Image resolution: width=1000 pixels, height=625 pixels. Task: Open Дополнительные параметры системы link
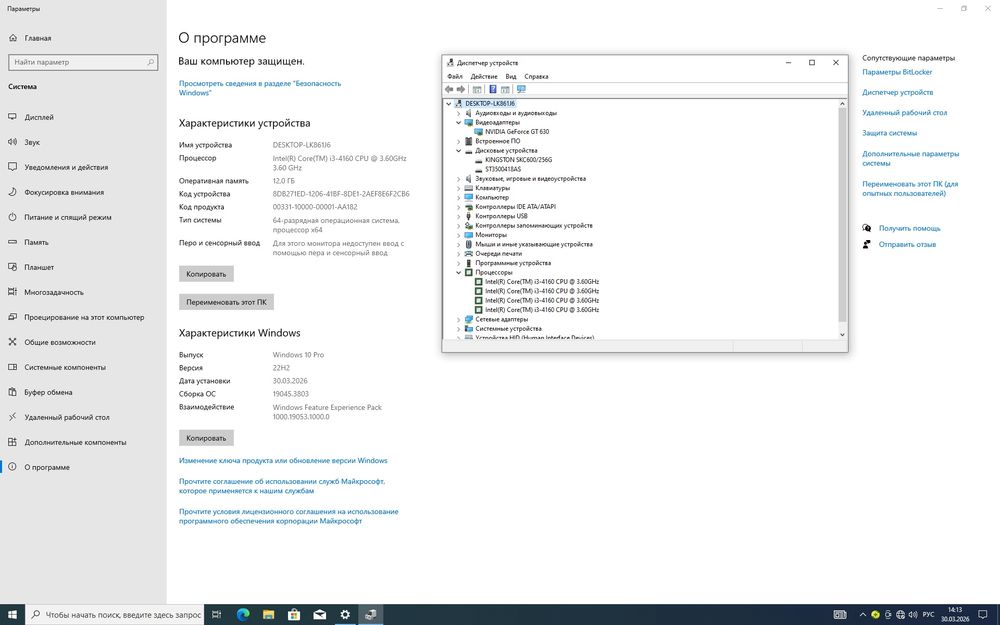(x=910, y=158)
